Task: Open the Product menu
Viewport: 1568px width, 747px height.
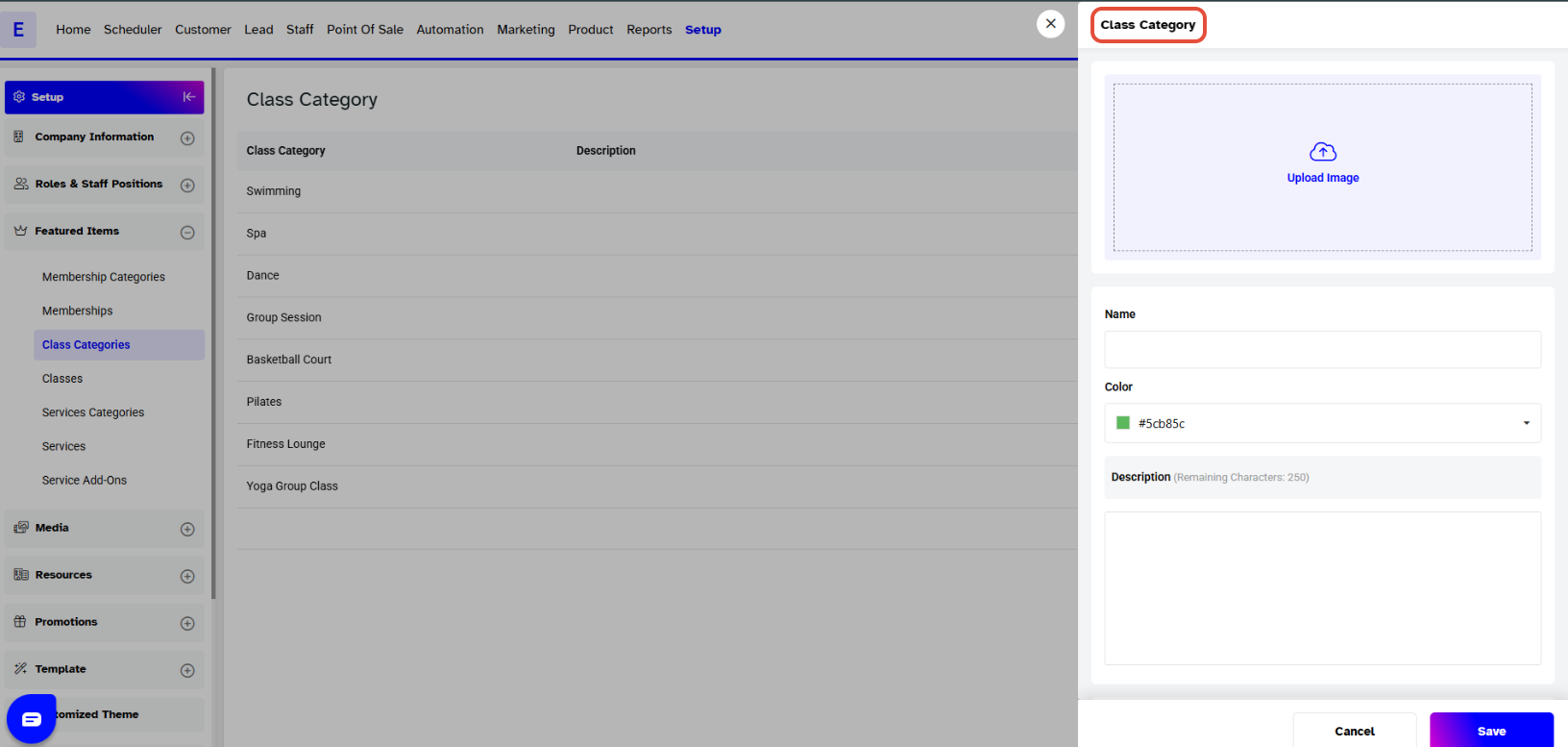Action: click(591, 30)
